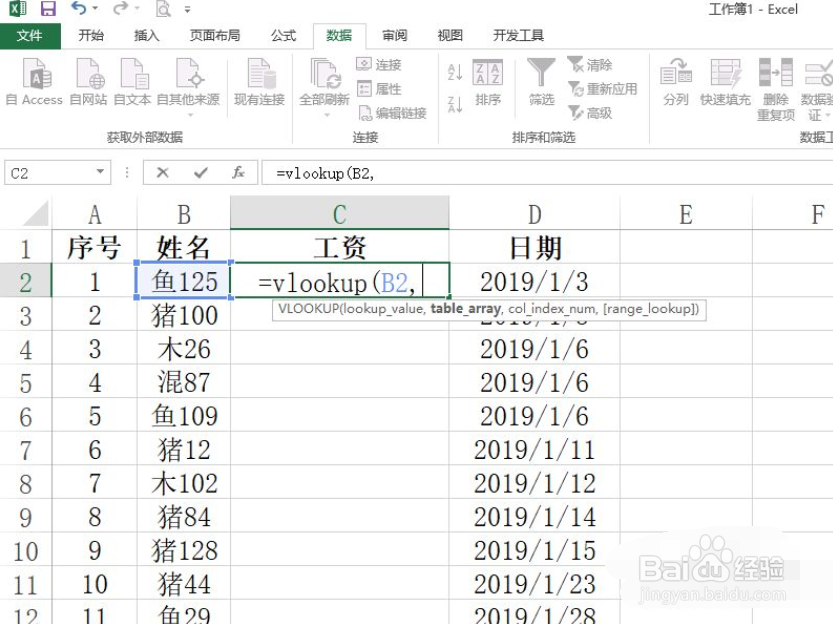Click the Redo arrow icon

coord(121,8)
